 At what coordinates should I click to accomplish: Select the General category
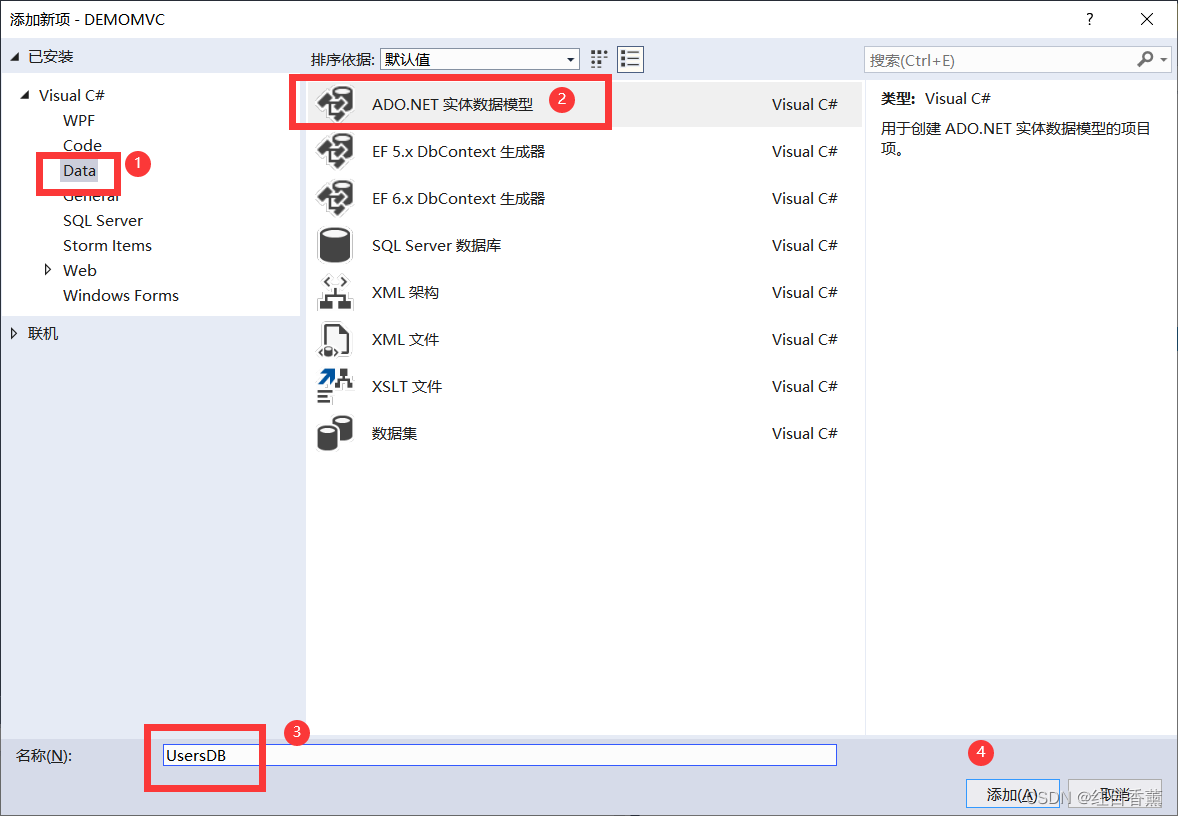(x=91, y=196)
